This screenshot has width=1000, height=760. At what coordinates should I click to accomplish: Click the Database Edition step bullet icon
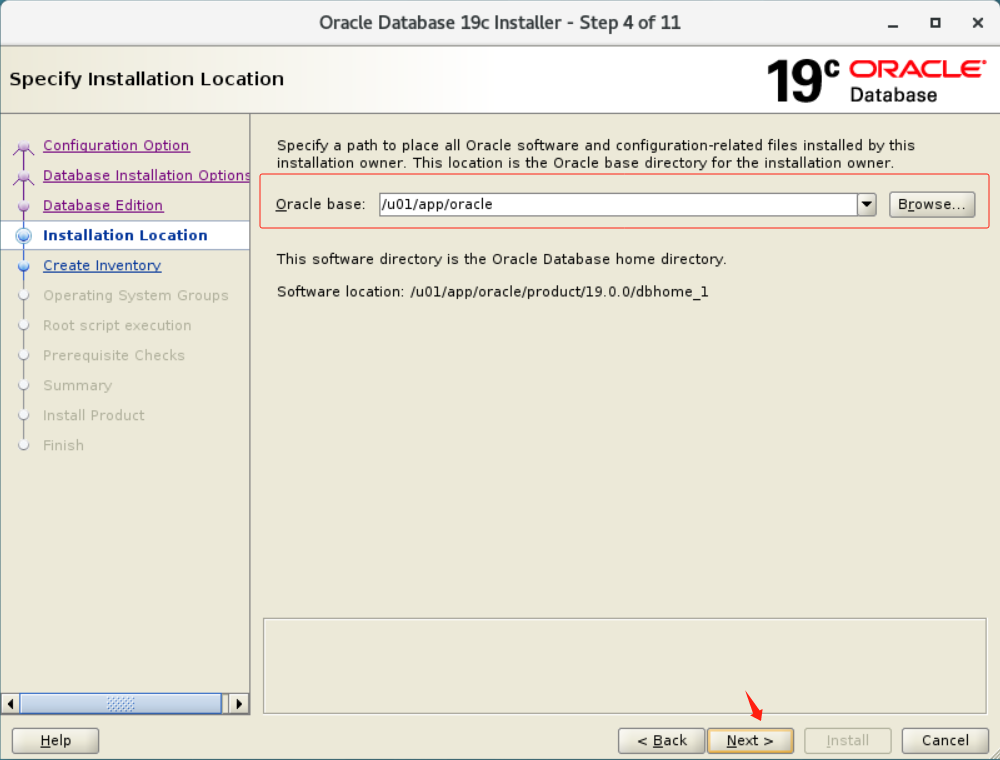tap(24, 206)
